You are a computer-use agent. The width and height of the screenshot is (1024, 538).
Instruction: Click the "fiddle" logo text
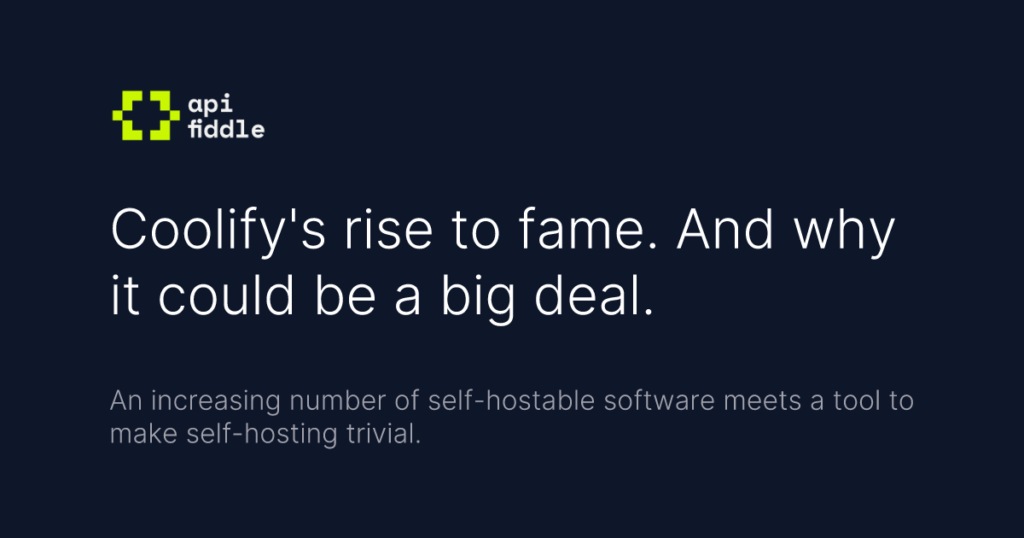click(225, 129)
